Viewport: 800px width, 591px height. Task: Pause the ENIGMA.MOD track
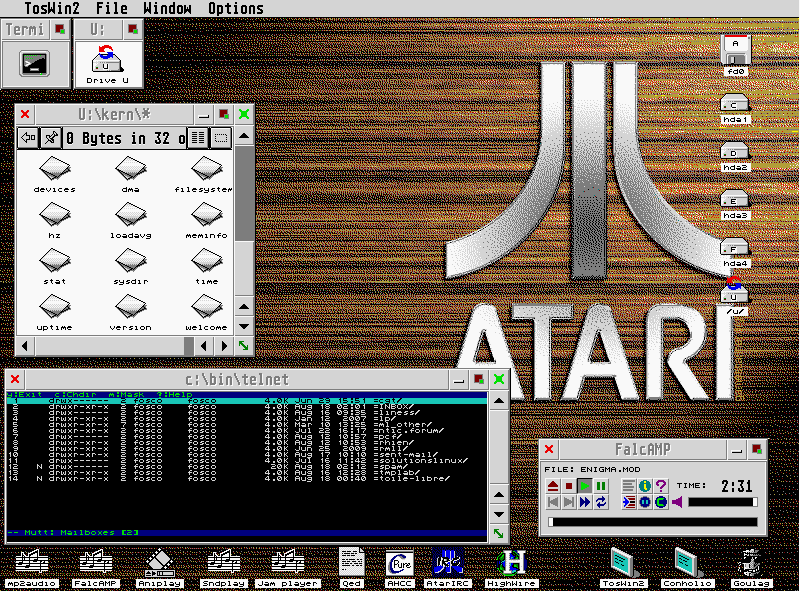pos(601,486)
